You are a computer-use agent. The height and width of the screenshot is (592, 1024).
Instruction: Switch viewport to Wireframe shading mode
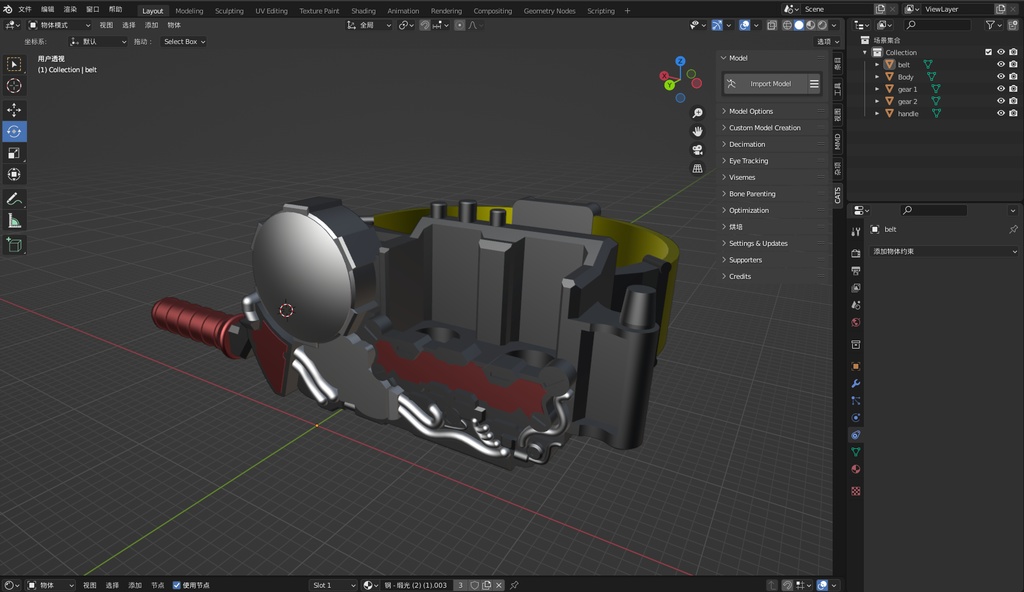point(787,25)
